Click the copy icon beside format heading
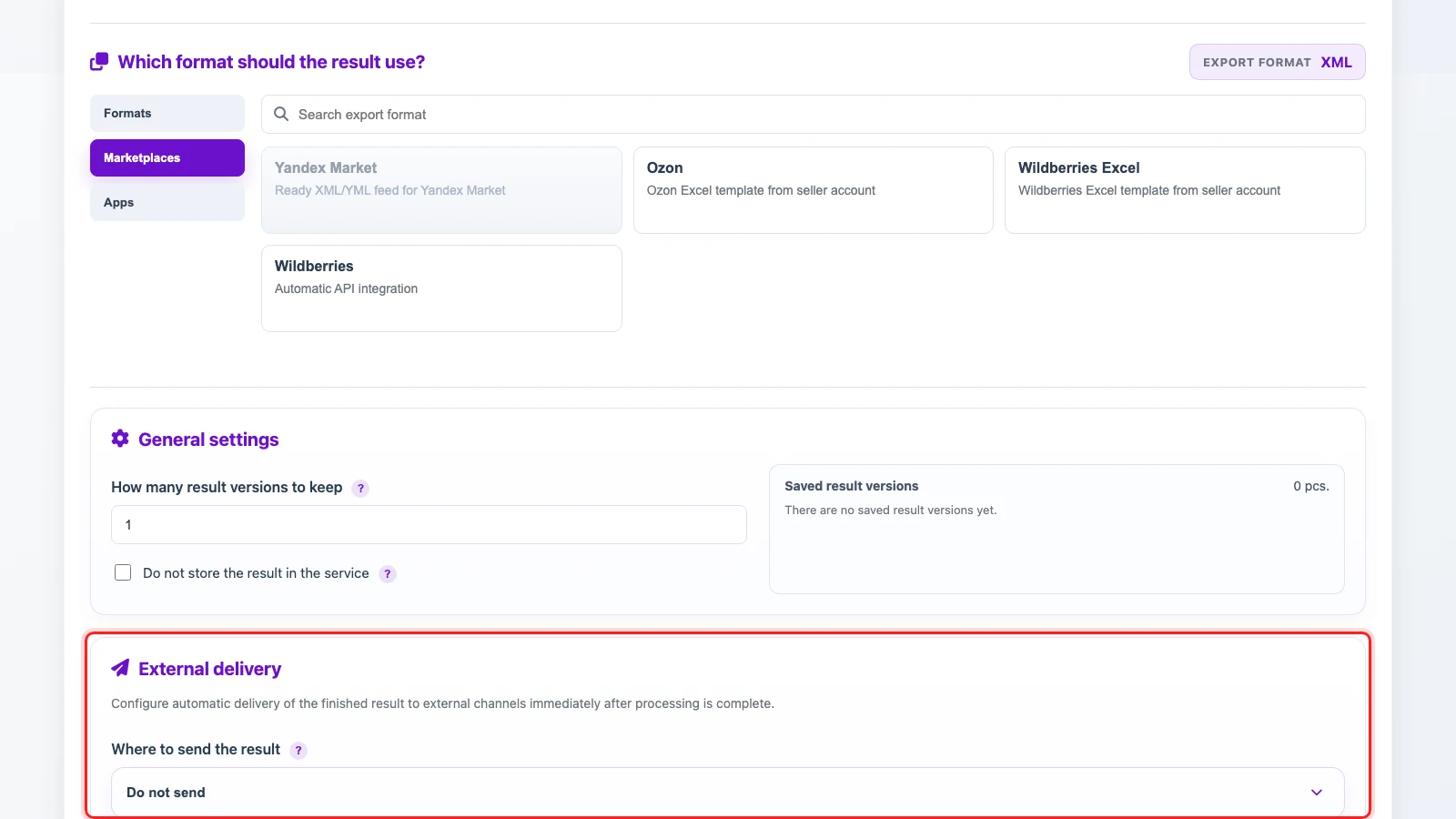The width and height of the screenshot is (1456, 819). coord(99,62)
